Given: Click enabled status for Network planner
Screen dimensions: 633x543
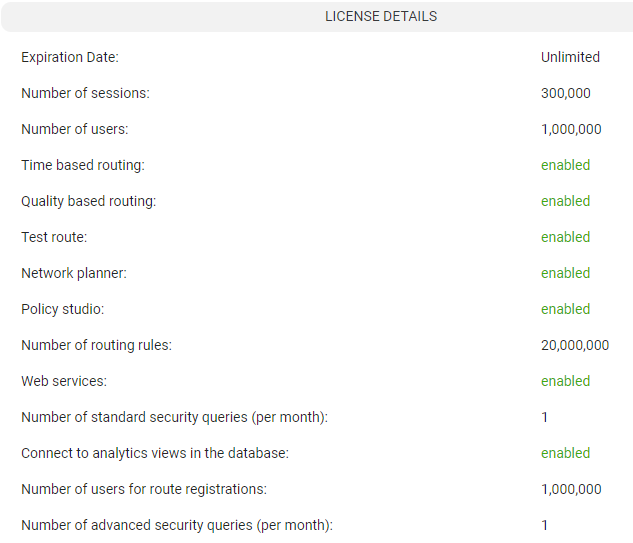Looking at the screenshot, I should (565, 273).
